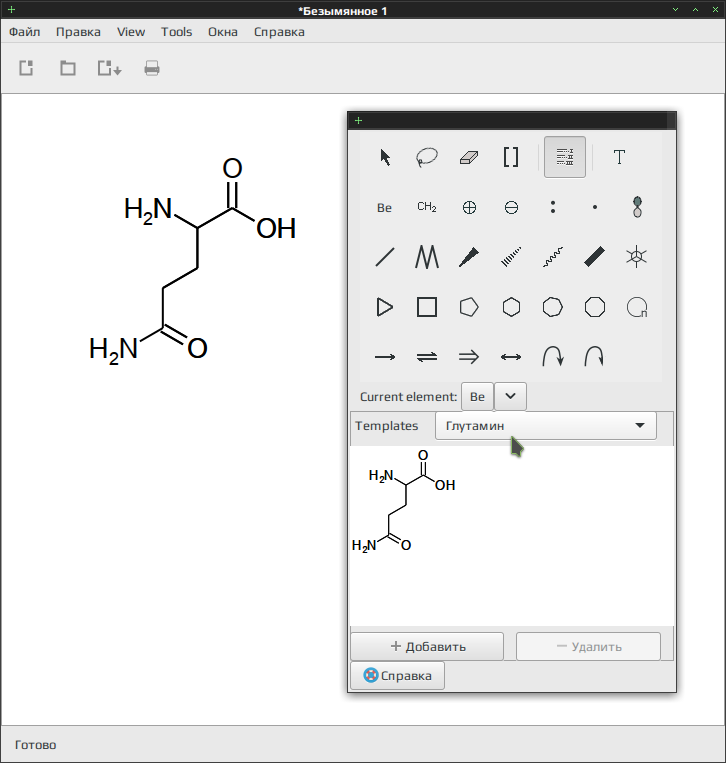Click the new document toolbar icon
The height and width of the screenshot is (763, 726).
26,68
